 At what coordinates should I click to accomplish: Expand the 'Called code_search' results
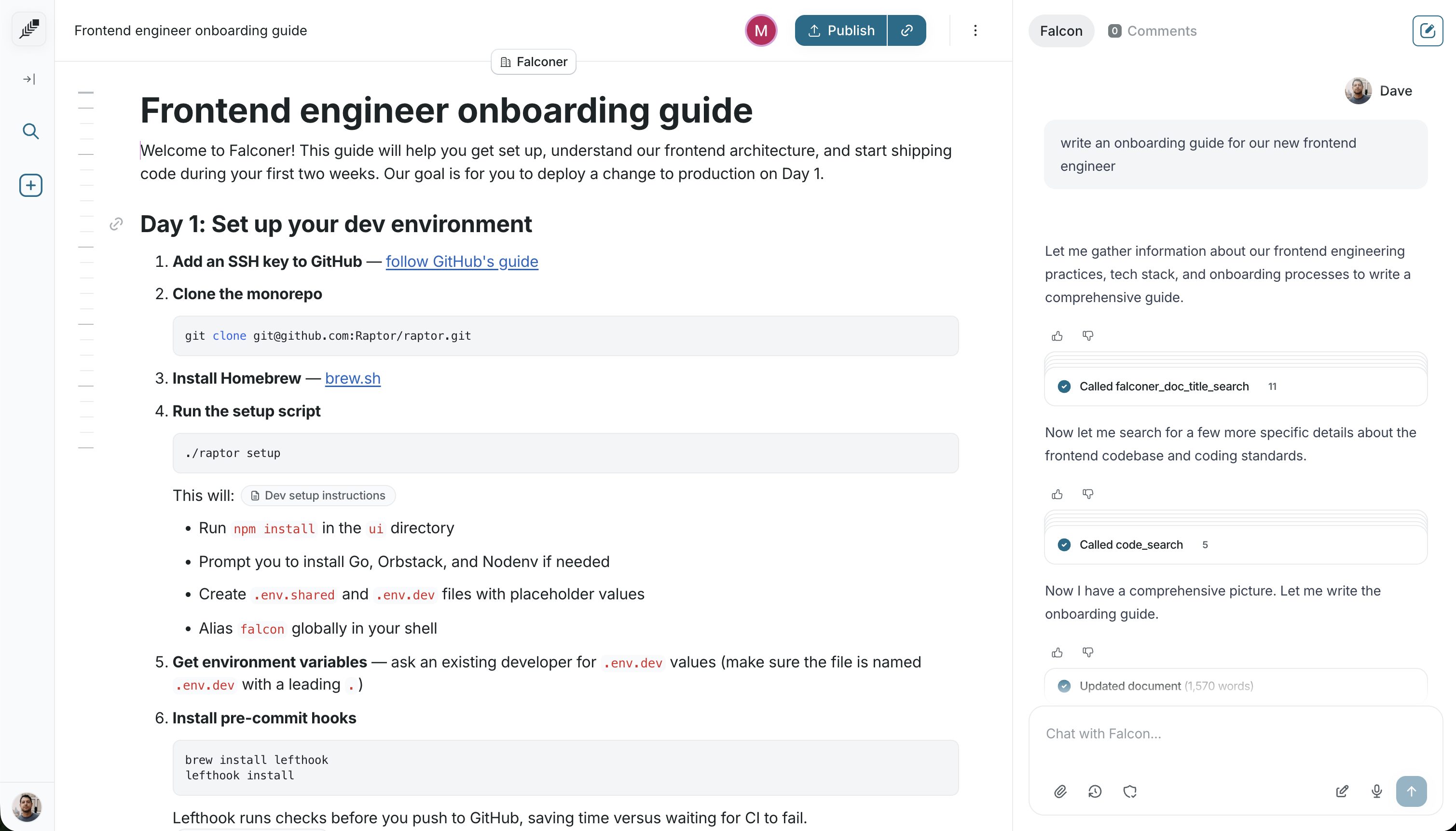1131,544
